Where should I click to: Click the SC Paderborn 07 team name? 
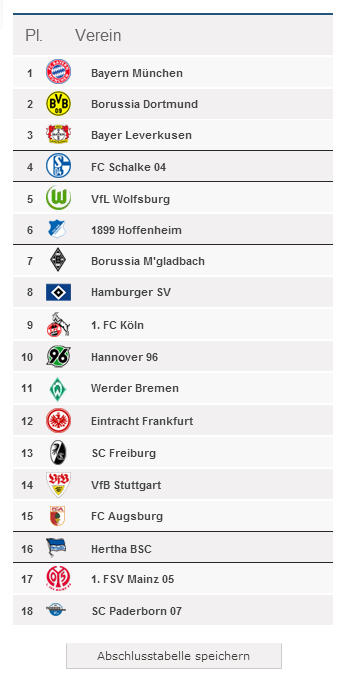click(x=137, y=611)
